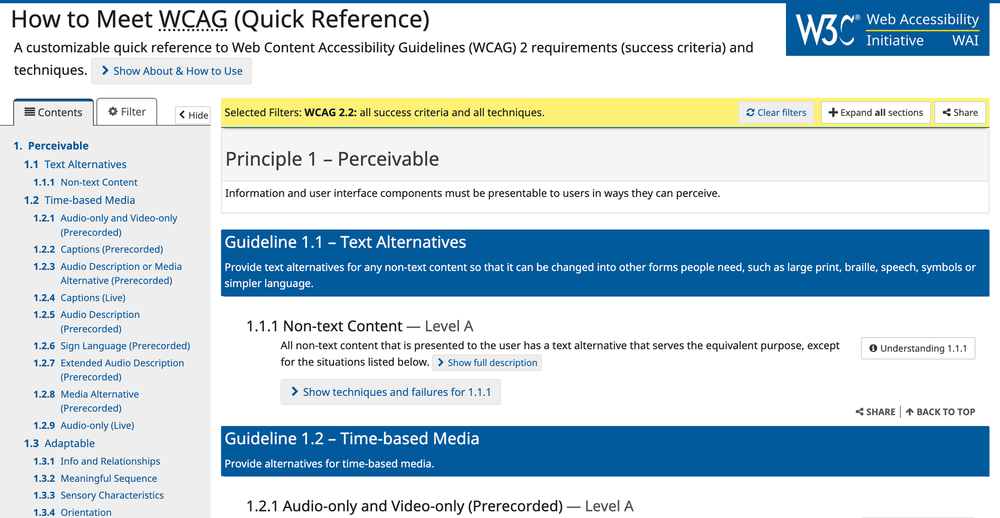Click the Guideline 1.2 – Time-based Media heading
Screen dimensions: 1000x518
point(351,439)
